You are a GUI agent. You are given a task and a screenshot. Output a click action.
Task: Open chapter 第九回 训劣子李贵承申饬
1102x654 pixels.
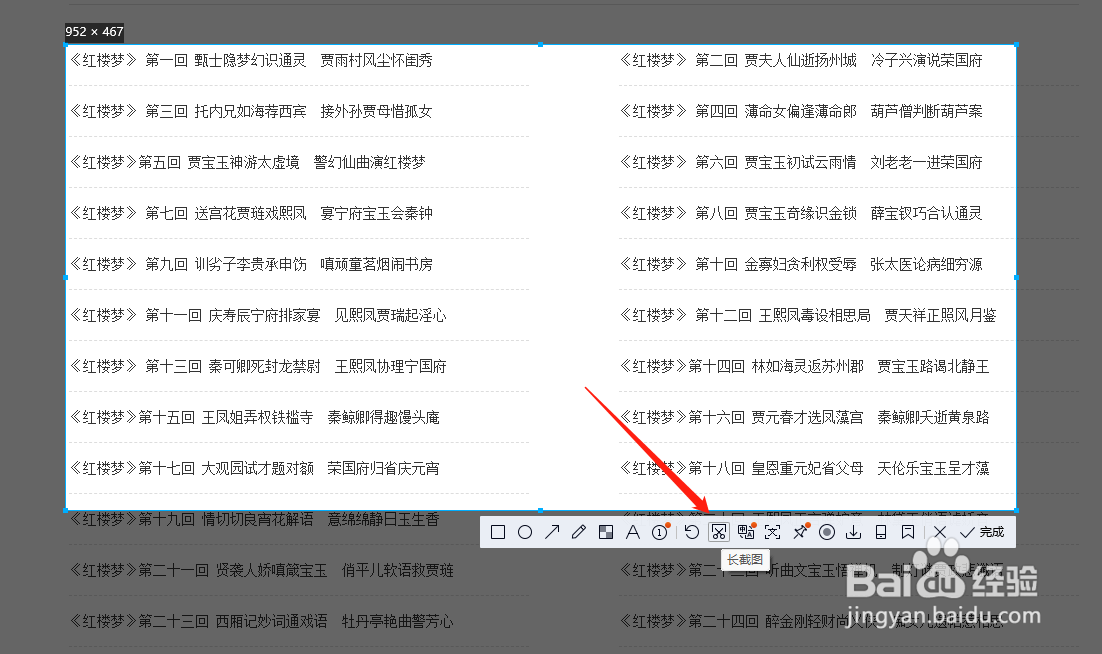coord(251,264)
